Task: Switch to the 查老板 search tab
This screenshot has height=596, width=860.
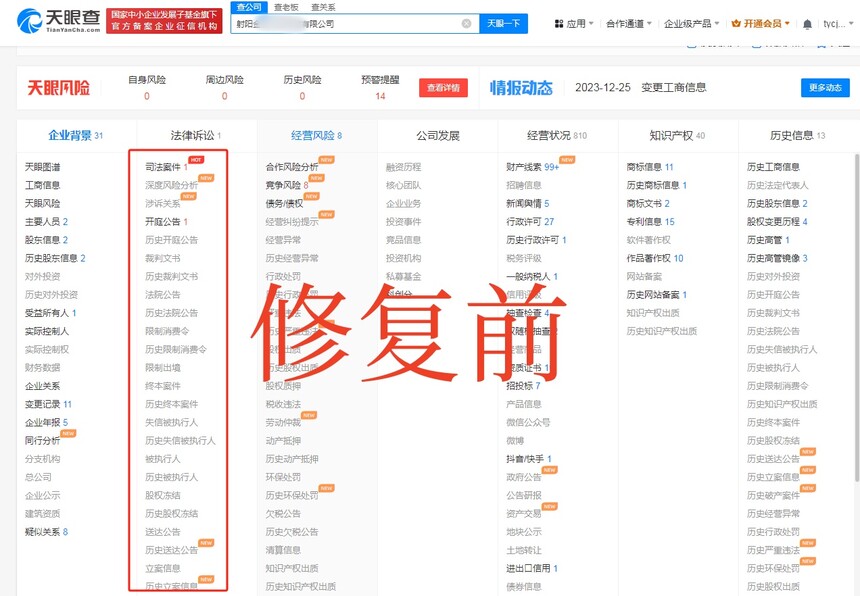Action: pos(286,7)
